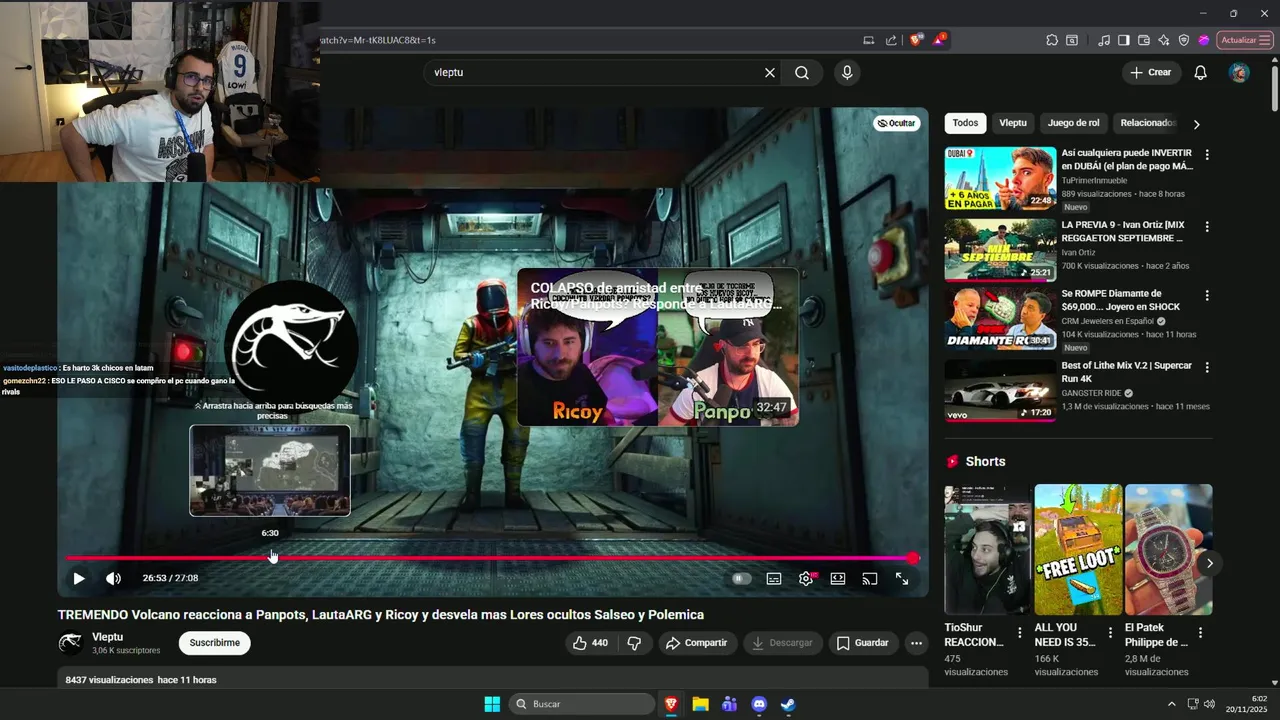Clear the YouTube search box text
The height and width of the screenshot is (720, 1280).
770,73
